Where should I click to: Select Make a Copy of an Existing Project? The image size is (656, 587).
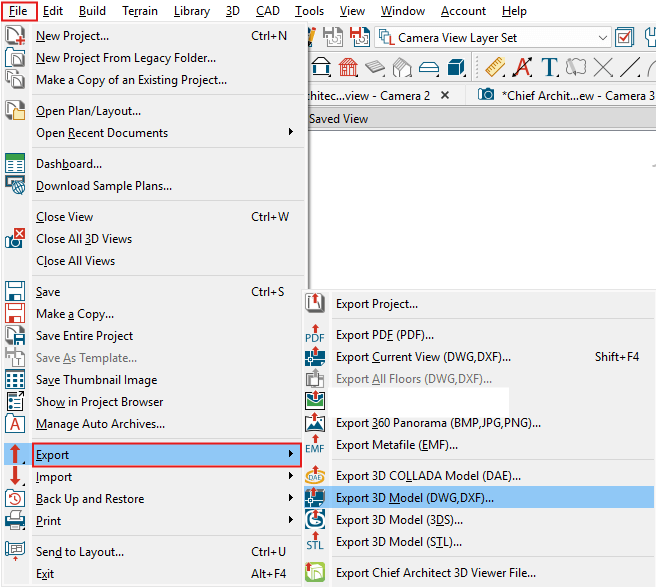coord(168,79)
